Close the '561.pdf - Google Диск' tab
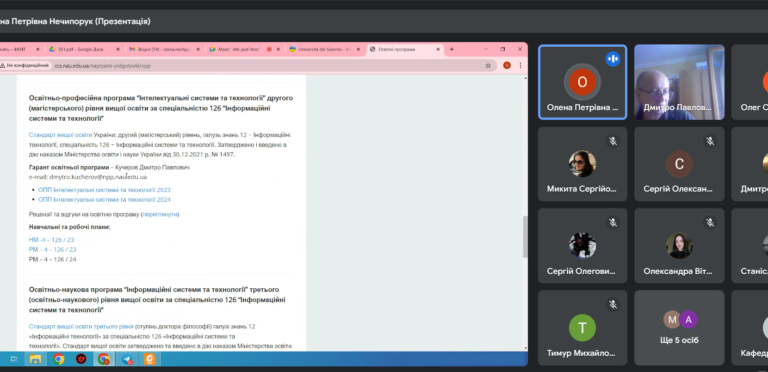This screenshot has width=768, height=372. pos(118,49)
